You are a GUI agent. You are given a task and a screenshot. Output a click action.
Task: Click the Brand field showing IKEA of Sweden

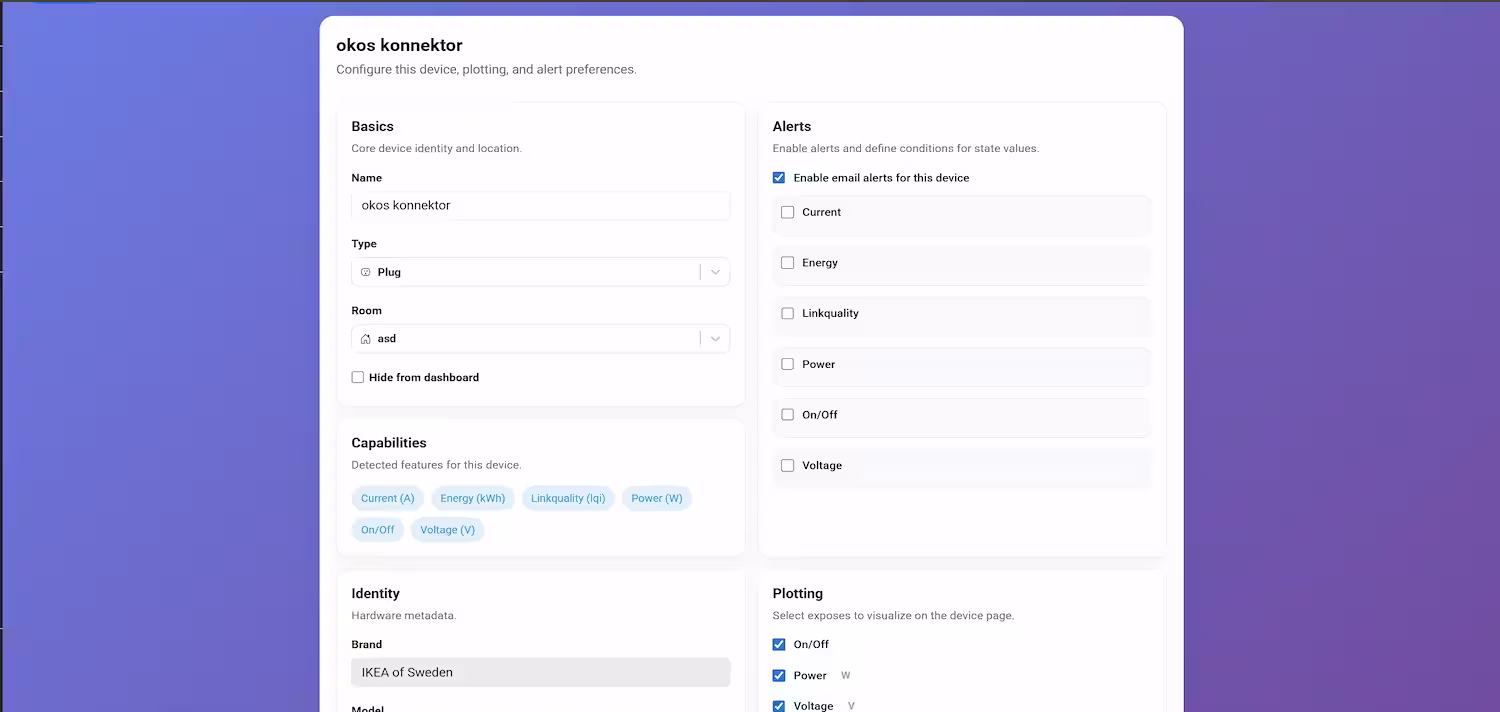(x=540, y=672)
